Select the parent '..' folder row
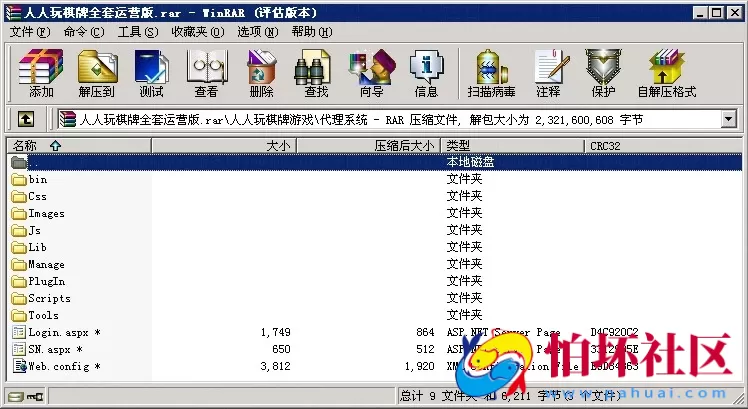 pos(375,162)
